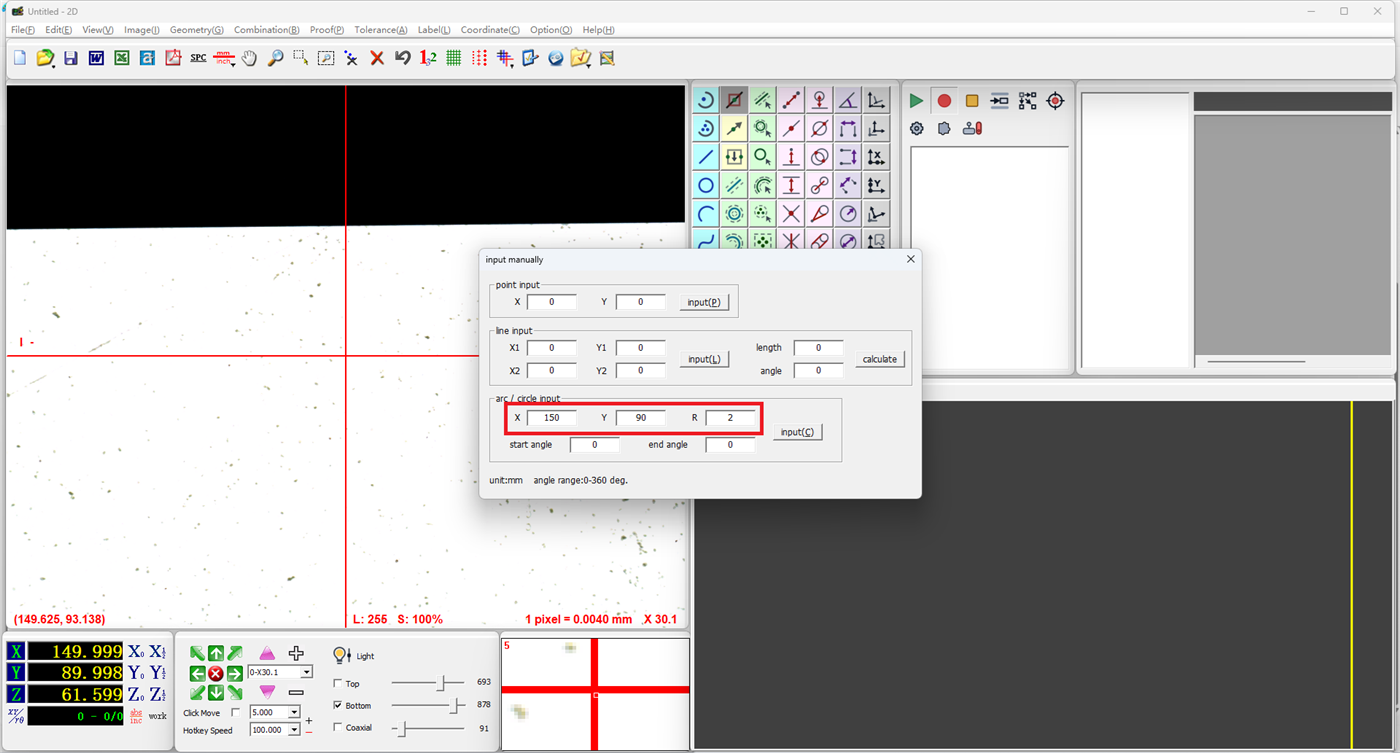This screenshot has height=753, width=1400.
Task: Select the hand pan tool
Action: 249,58
